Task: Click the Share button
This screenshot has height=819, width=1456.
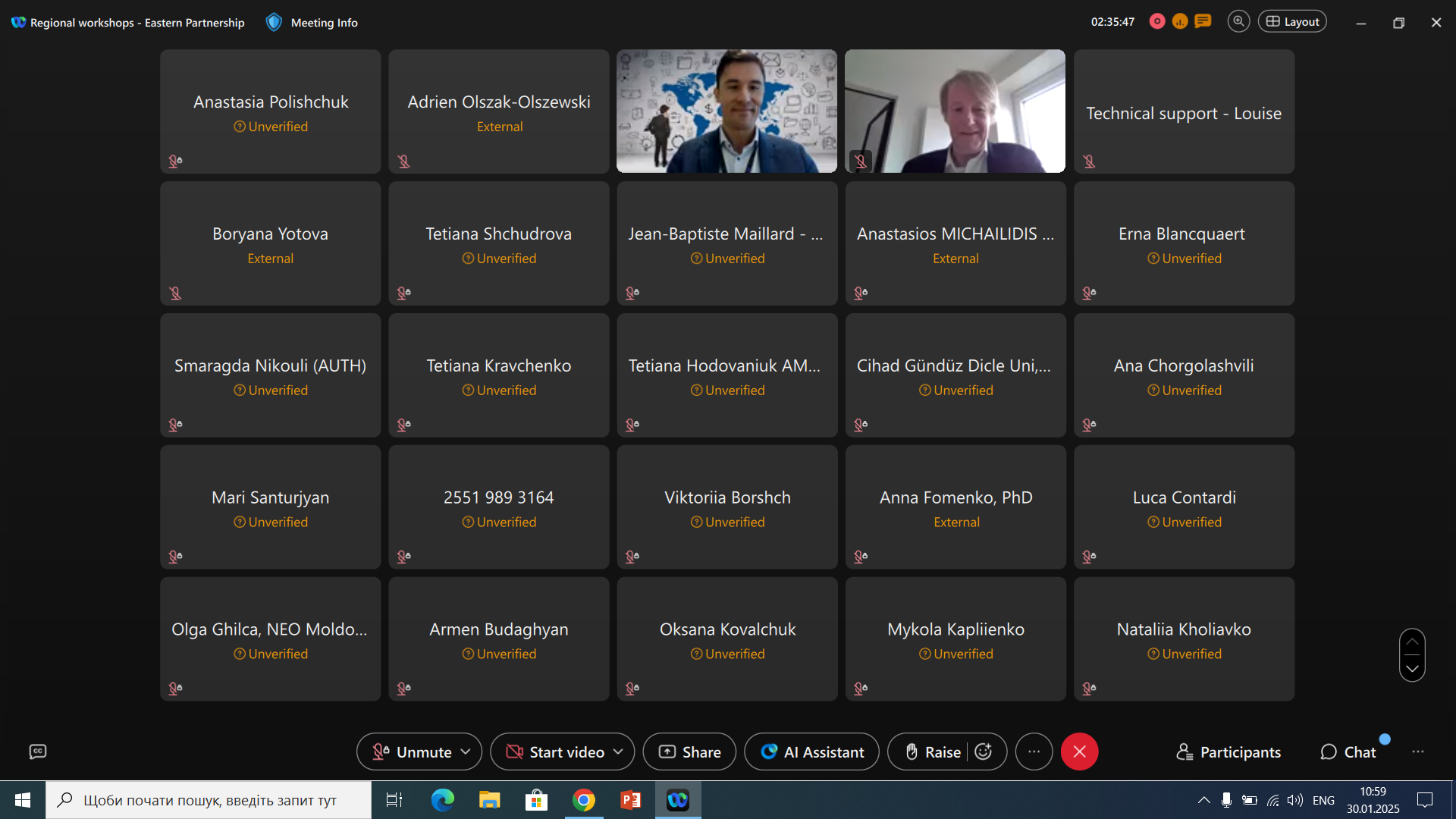Action: coord(689,752)
